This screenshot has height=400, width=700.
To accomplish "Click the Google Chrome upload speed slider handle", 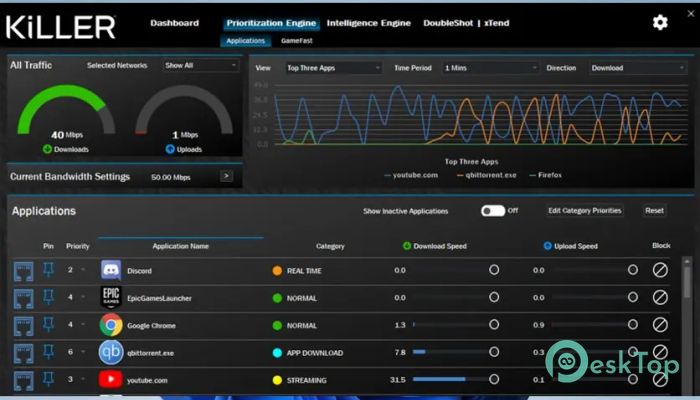I will 633,325.
